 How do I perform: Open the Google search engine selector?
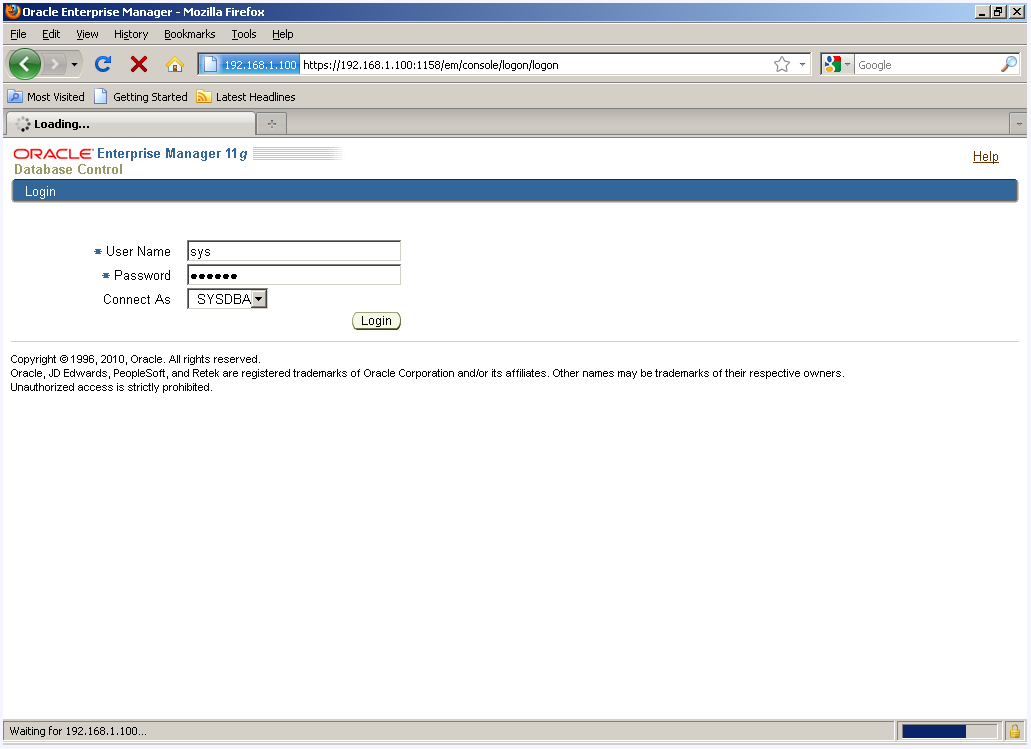point(837,64)
